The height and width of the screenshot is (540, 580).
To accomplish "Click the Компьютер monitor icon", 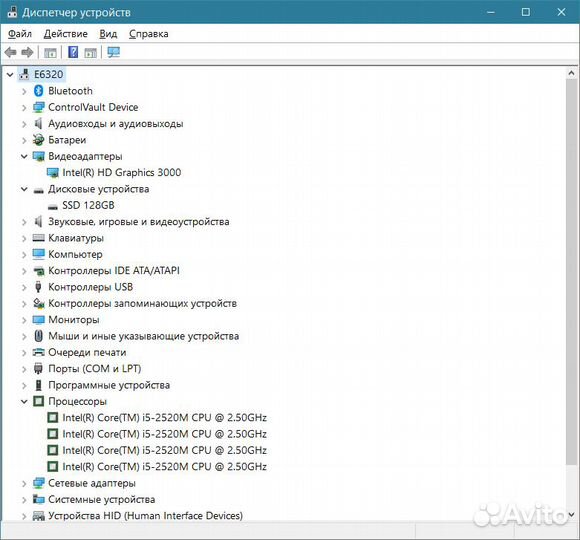I will point(38,254).
